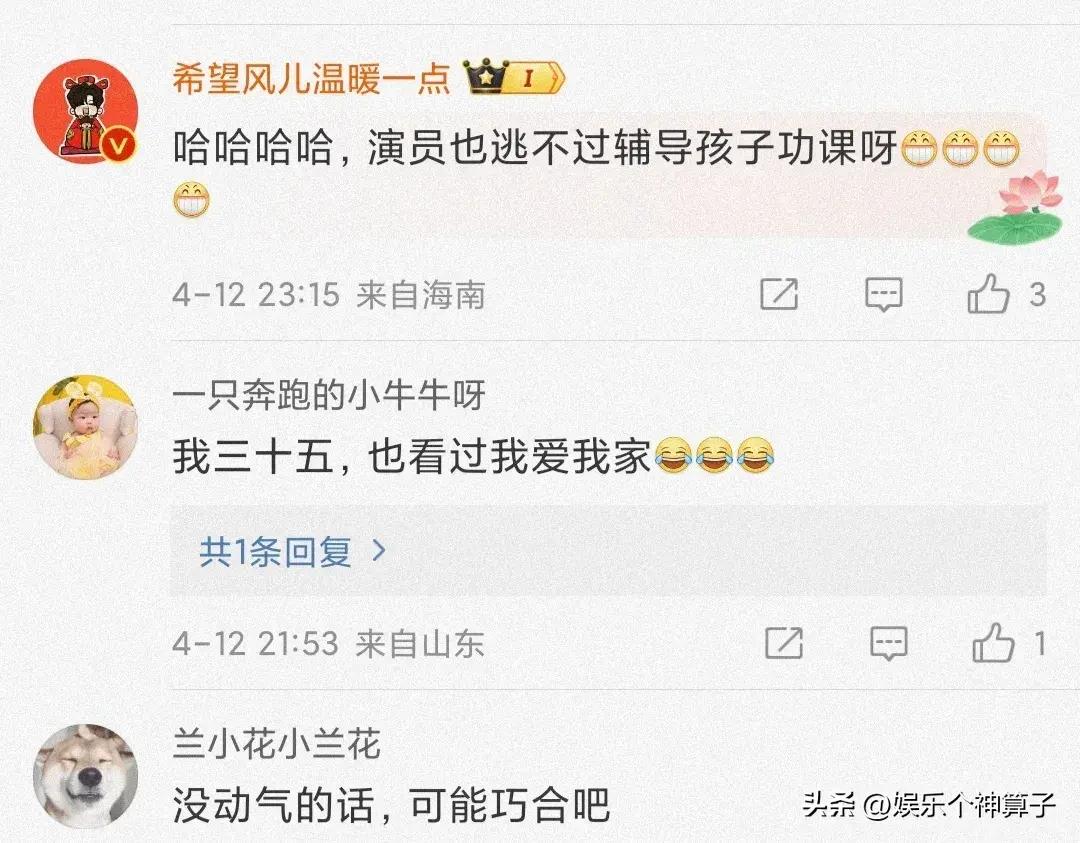Screen dimensions: 1080x843
Task: View the red cartoon character avatar
Action: point(85,111)
